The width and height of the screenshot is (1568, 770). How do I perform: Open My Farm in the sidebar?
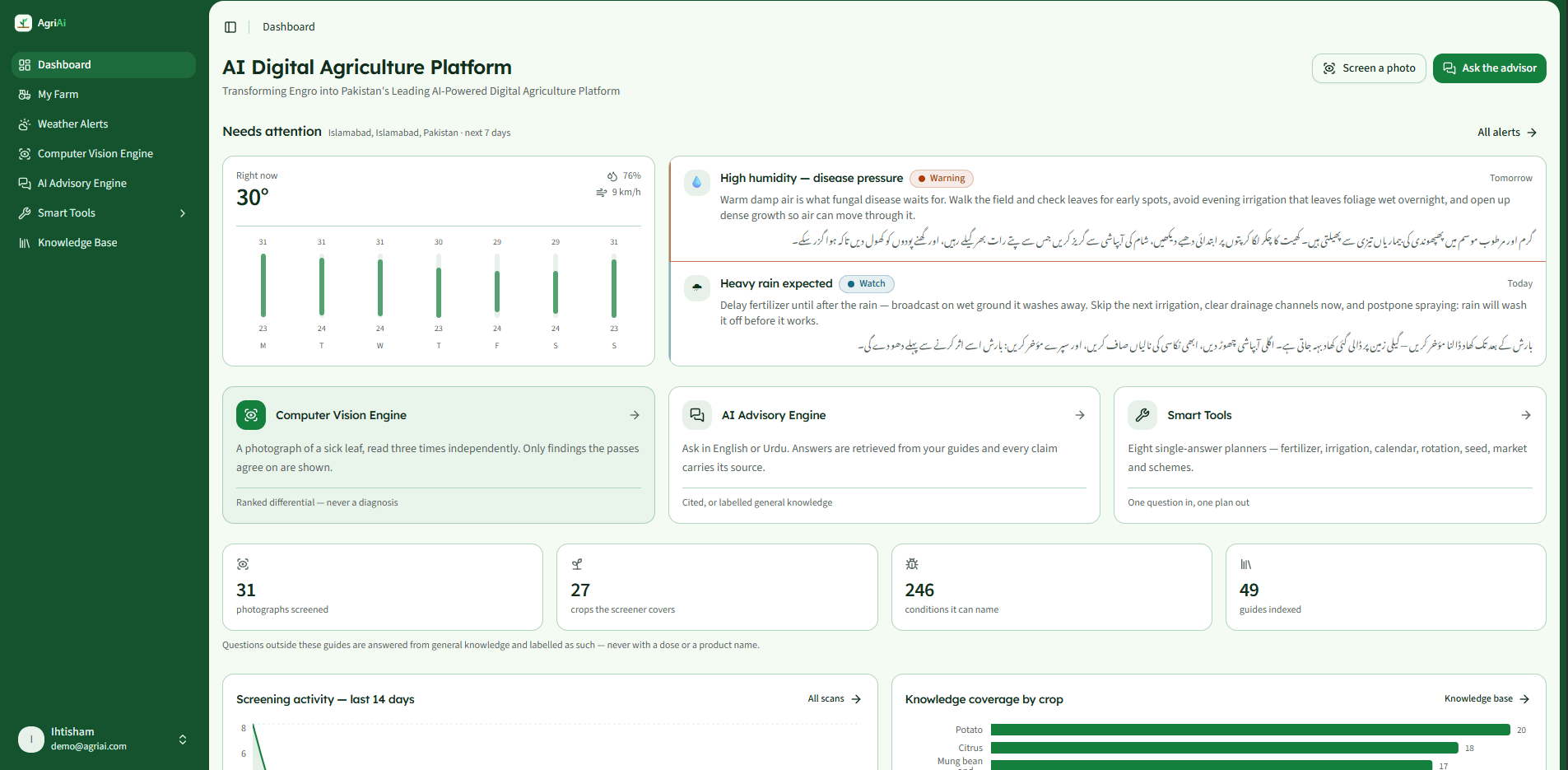tap(104, 95)
